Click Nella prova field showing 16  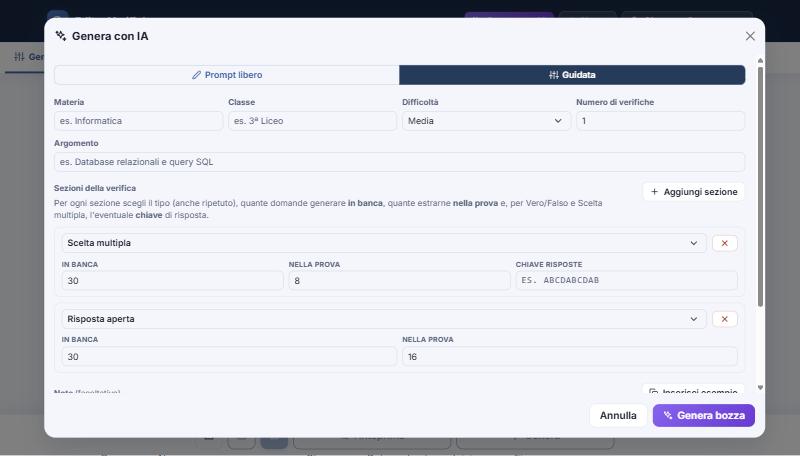coord(569,357)
